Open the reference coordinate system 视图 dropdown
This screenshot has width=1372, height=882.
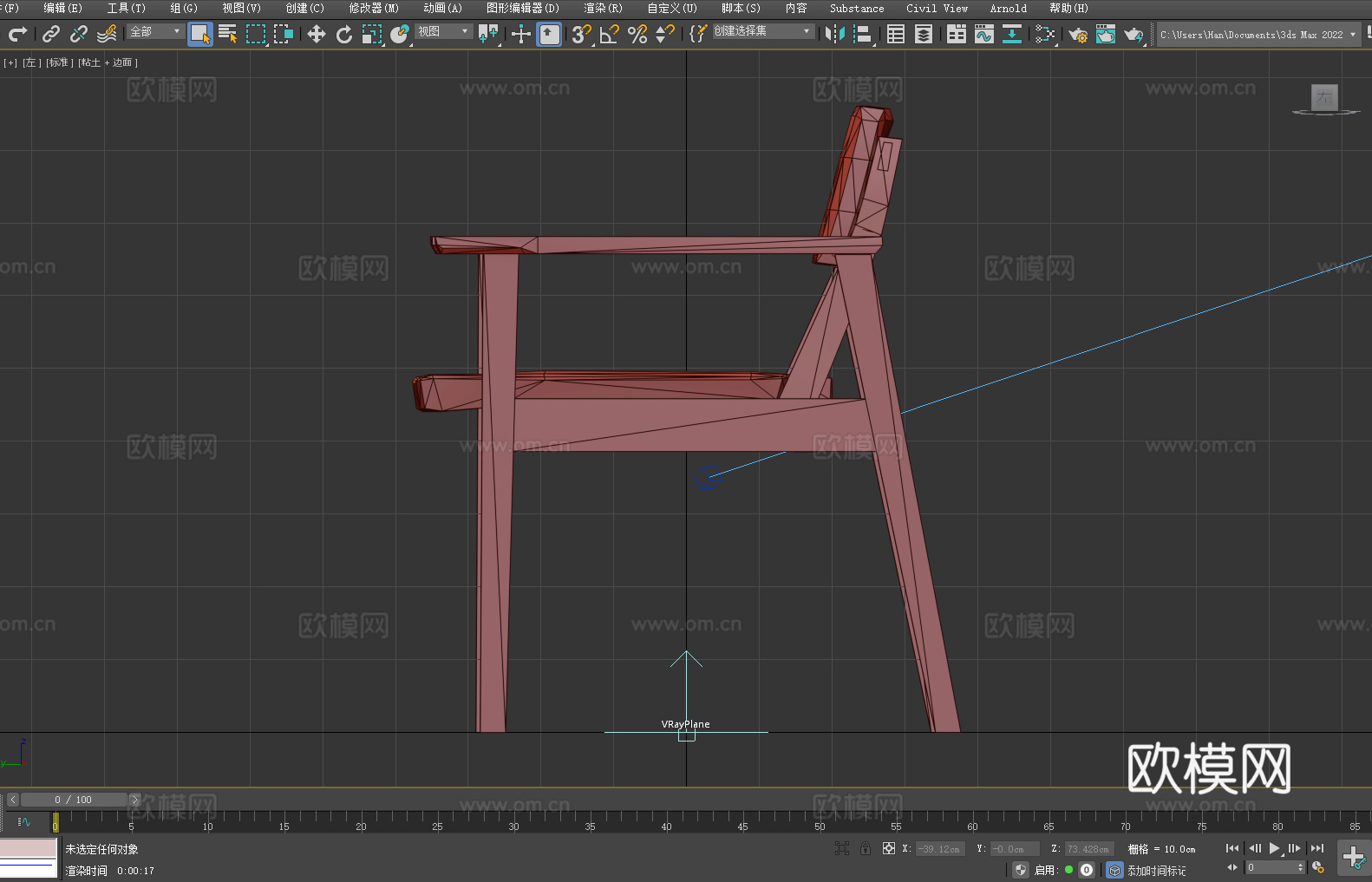click(443, 31)
